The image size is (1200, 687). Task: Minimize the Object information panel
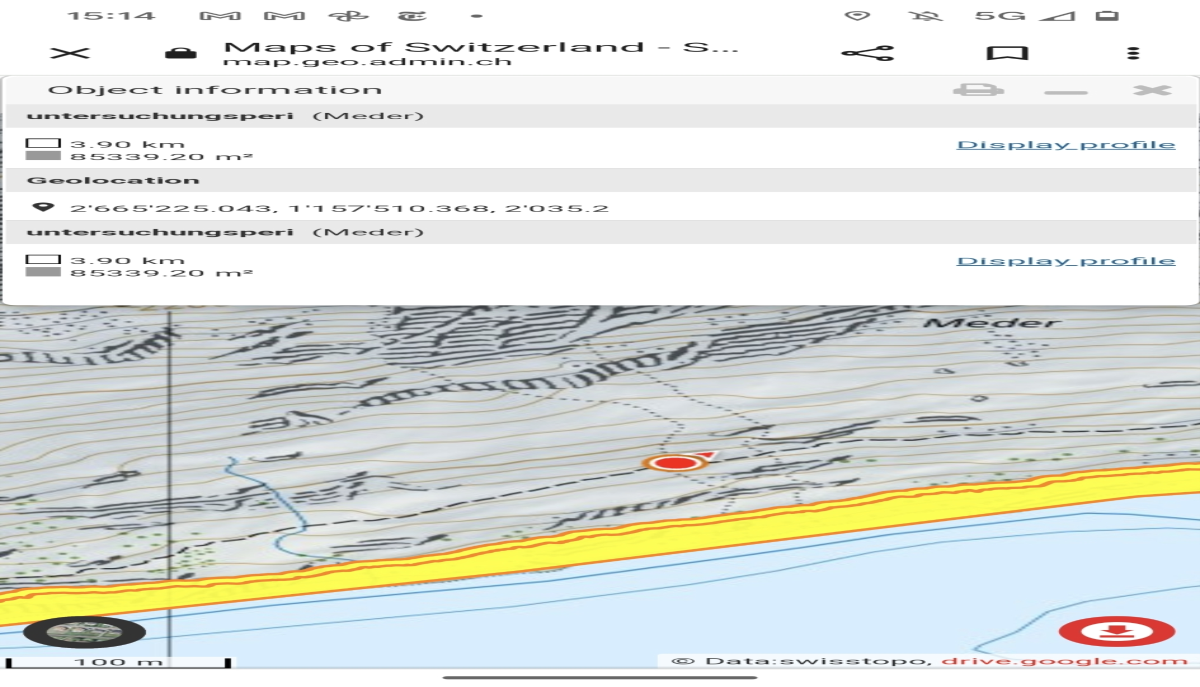1065,91
